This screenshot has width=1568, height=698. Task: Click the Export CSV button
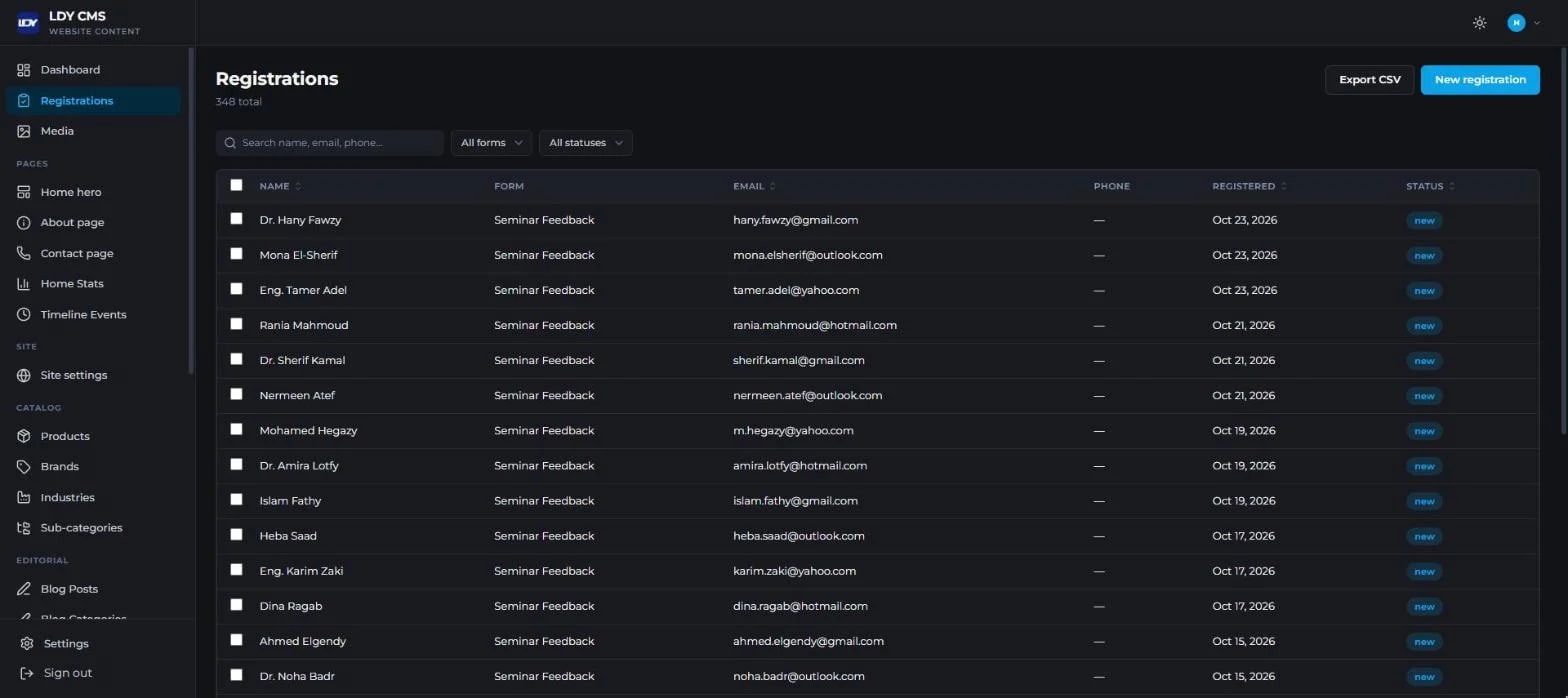pos(1370,80)
